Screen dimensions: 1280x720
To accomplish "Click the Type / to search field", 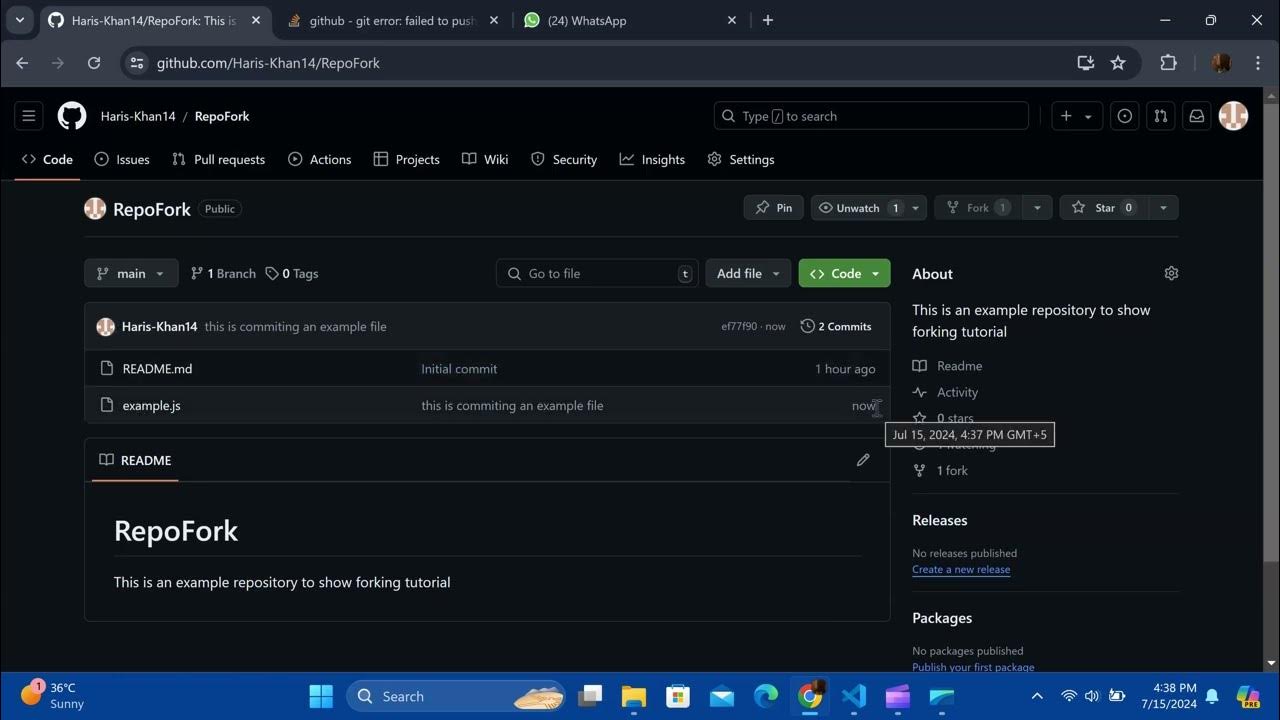I will click(871, 116).
